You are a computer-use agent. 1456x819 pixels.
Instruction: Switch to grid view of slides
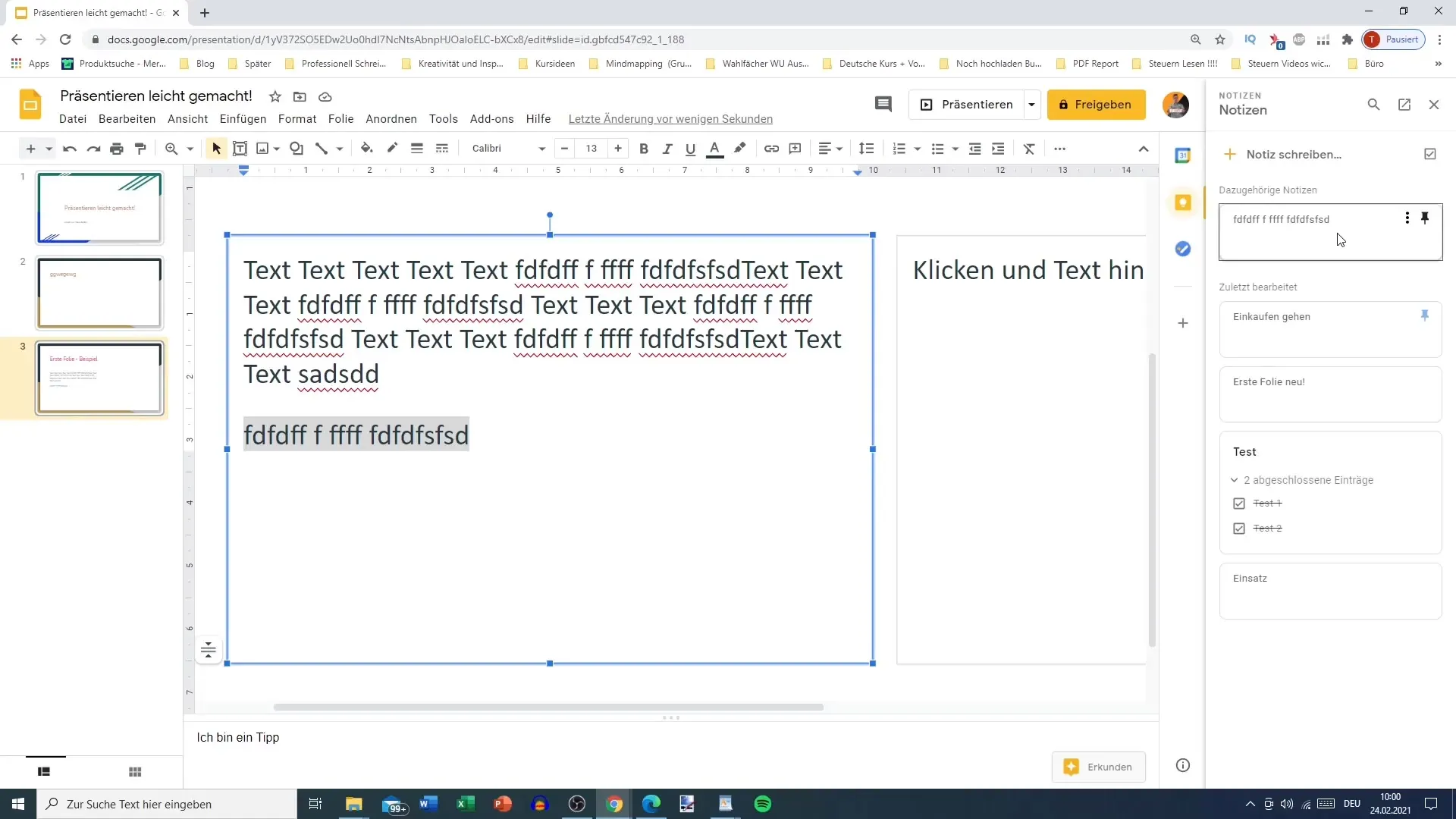coord(135,772)
